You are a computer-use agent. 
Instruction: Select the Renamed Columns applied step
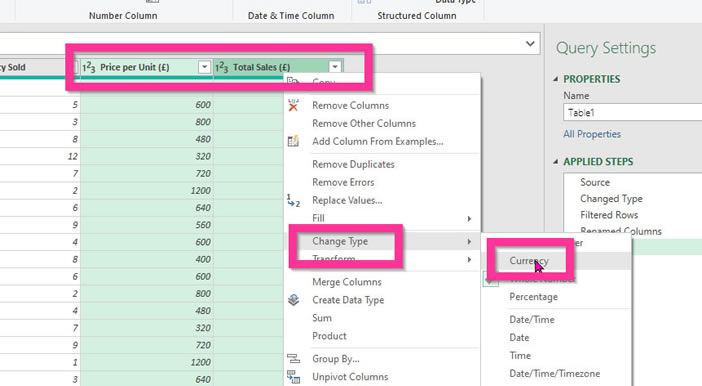[621, 231]
